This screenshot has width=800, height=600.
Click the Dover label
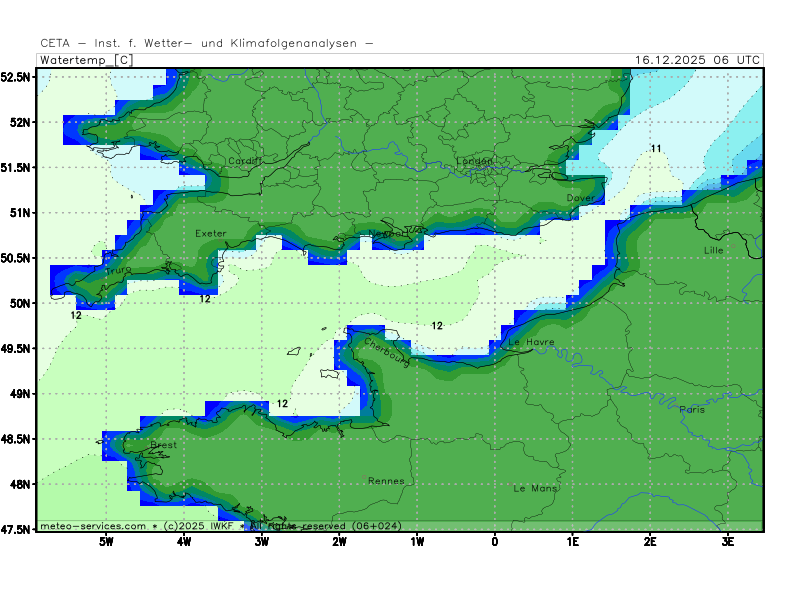click(x=580, y=198)
